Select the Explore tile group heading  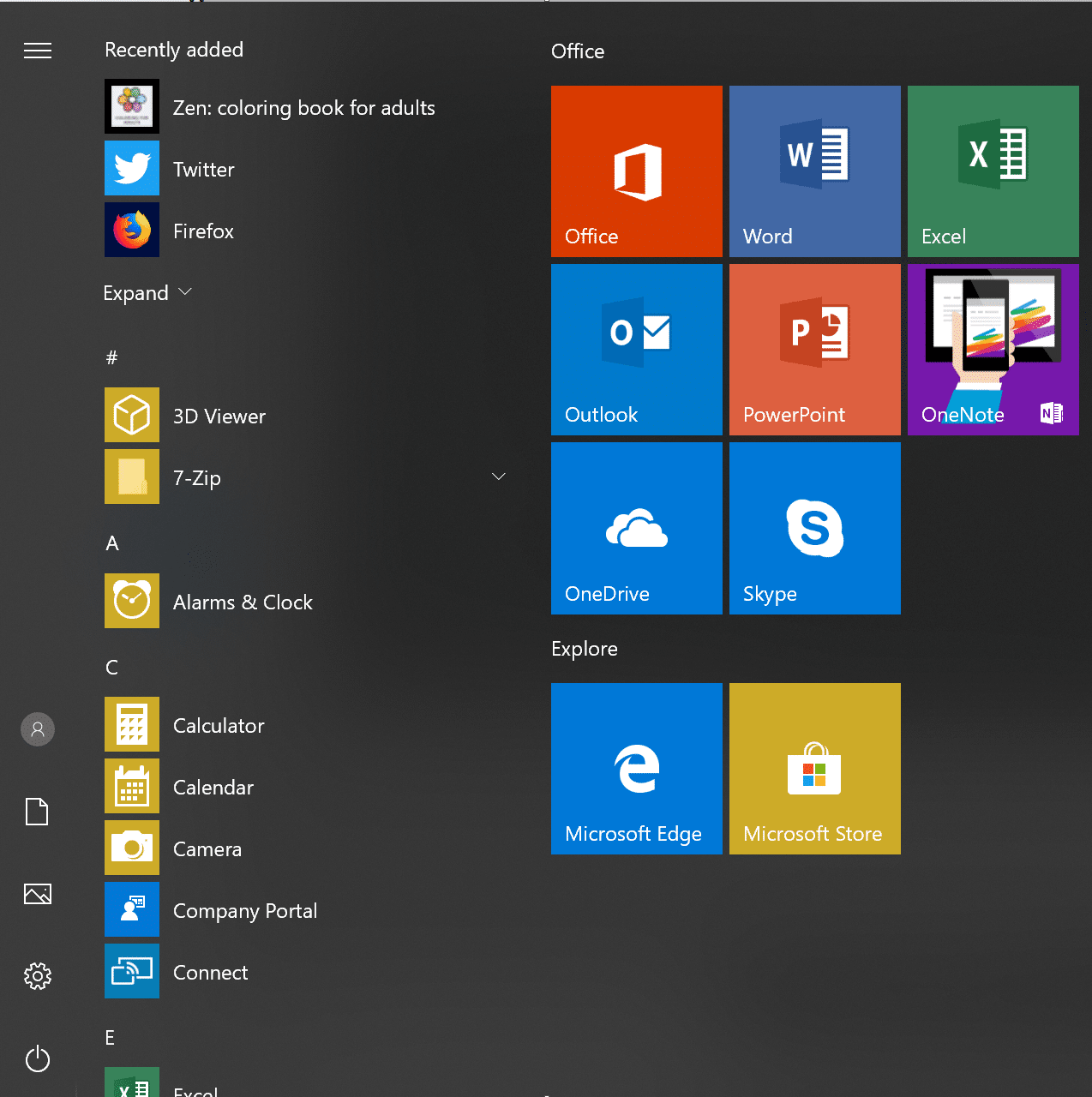pyautogui.click(x=585, y=649)
